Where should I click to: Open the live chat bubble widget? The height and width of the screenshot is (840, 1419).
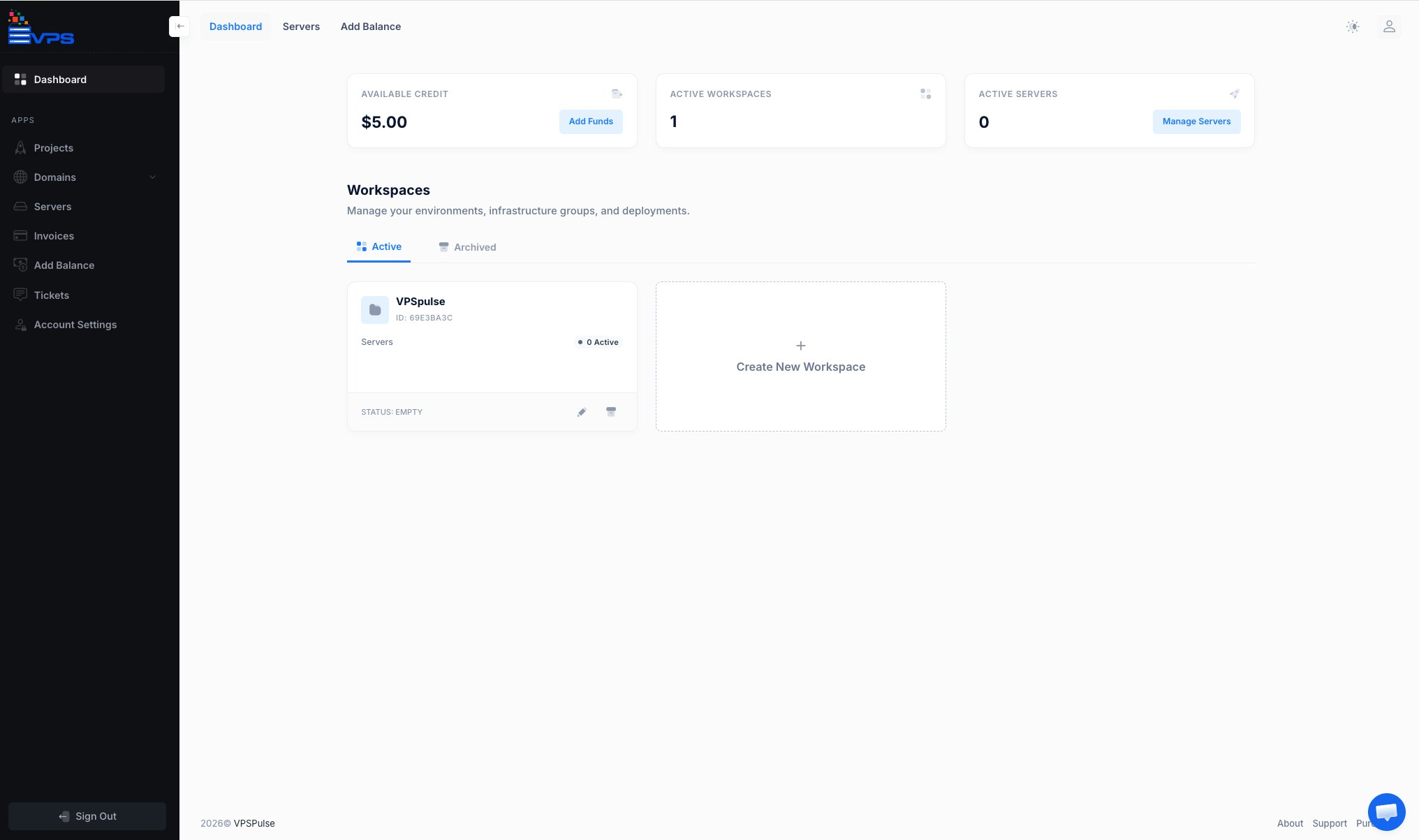(1386, 812)
